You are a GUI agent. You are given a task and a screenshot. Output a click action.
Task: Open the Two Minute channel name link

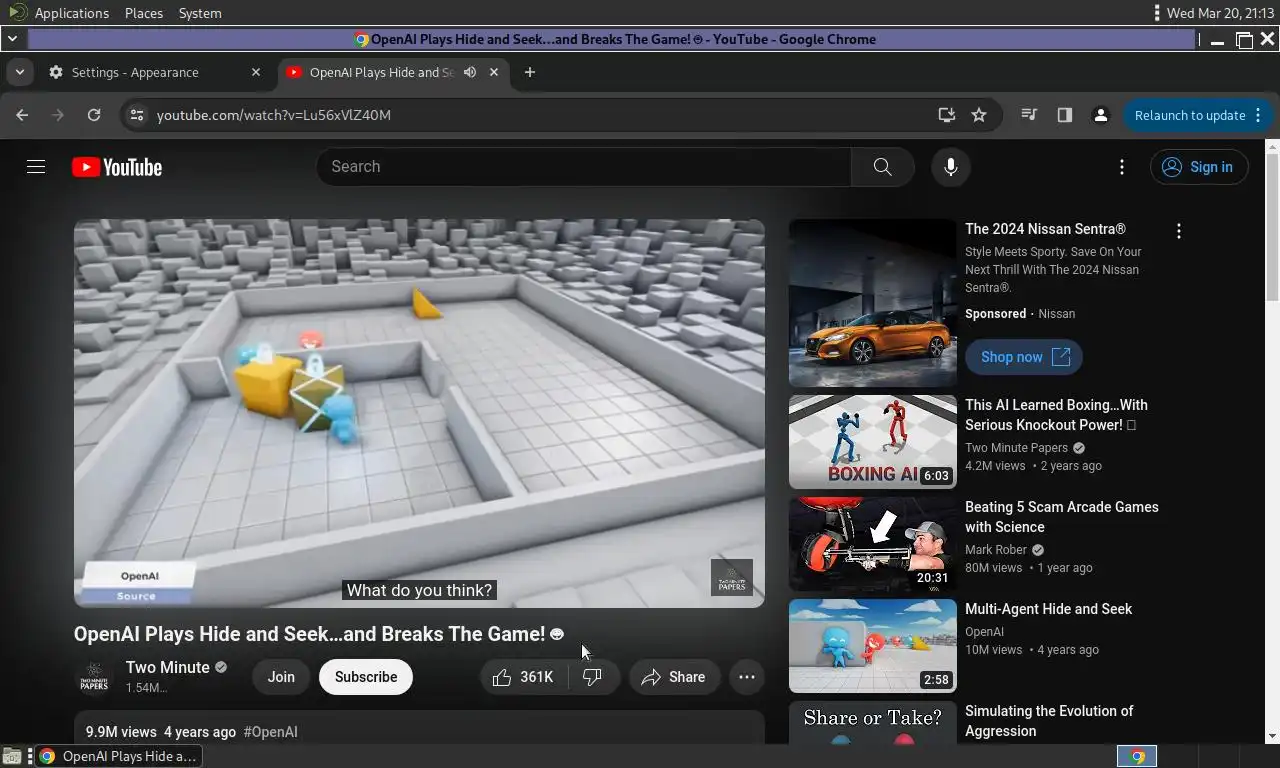pyautogui.click(x=168, y=667)
